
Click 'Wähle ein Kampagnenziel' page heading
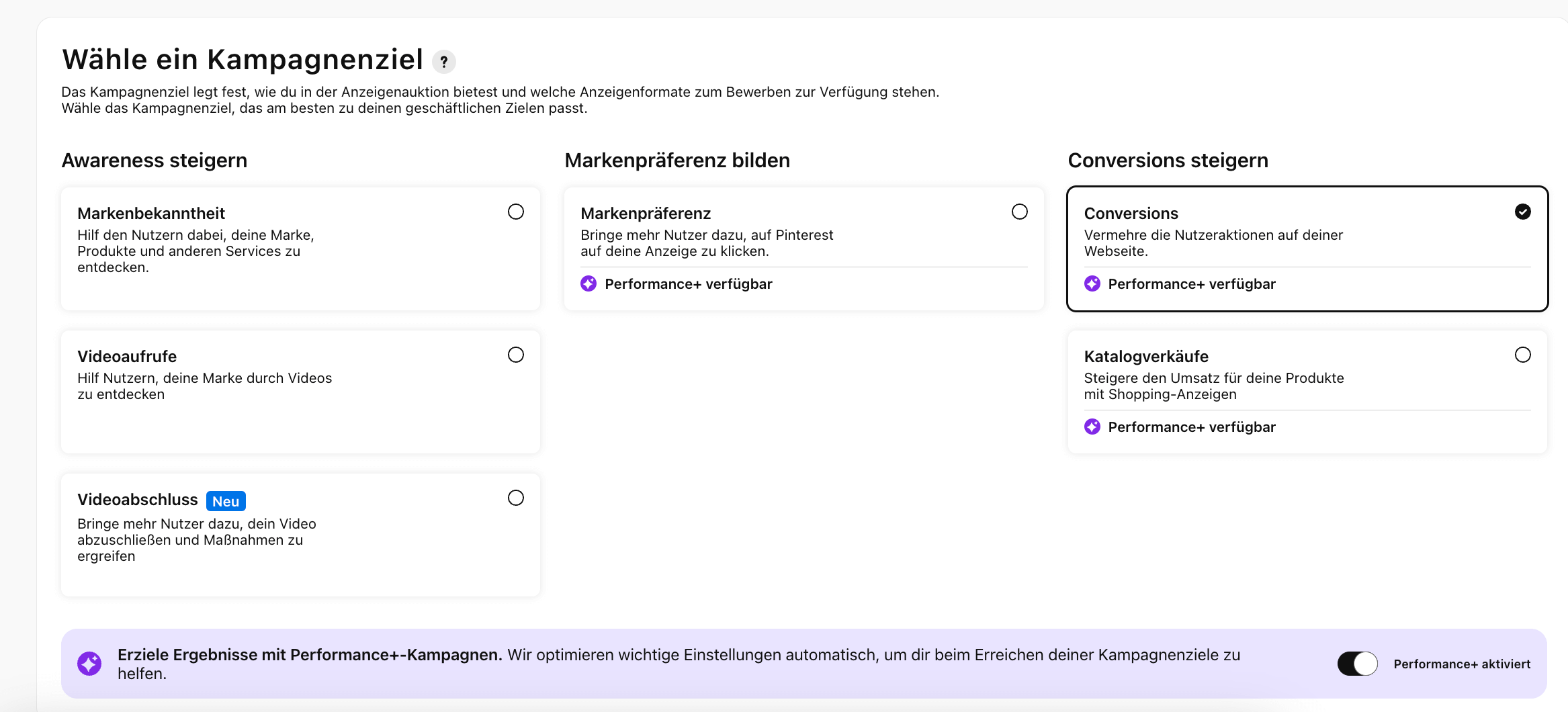click(x=243, y=60)
